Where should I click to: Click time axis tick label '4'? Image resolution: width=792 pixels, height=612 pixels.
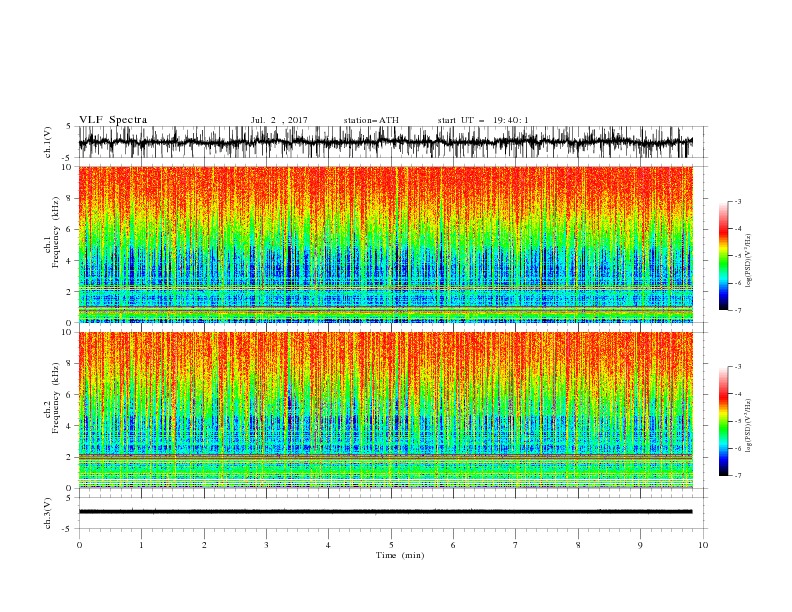click(x=329, y=545)
